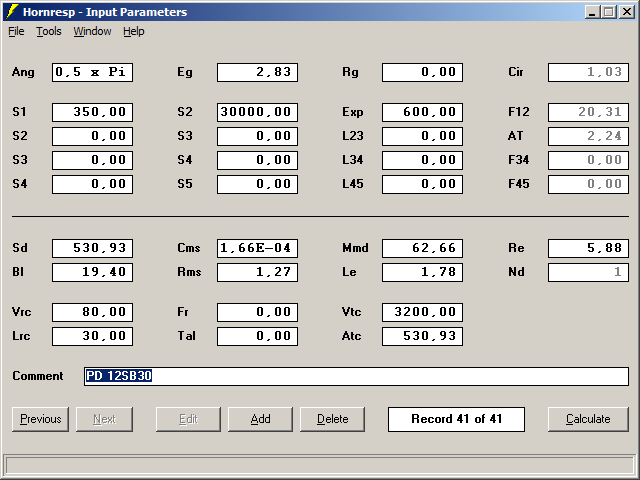This screenshot has height=480, width=640.
Task: Click the Add button
Action: [x=260, y=419]
